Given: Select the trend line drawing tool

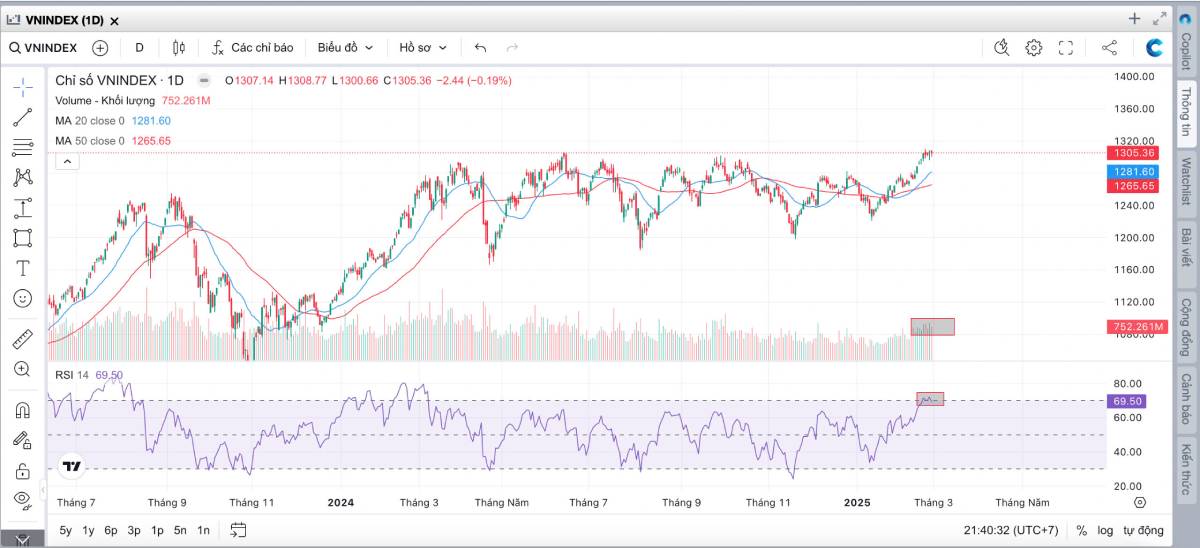Looking at the screenshot, I should [22, 117].
